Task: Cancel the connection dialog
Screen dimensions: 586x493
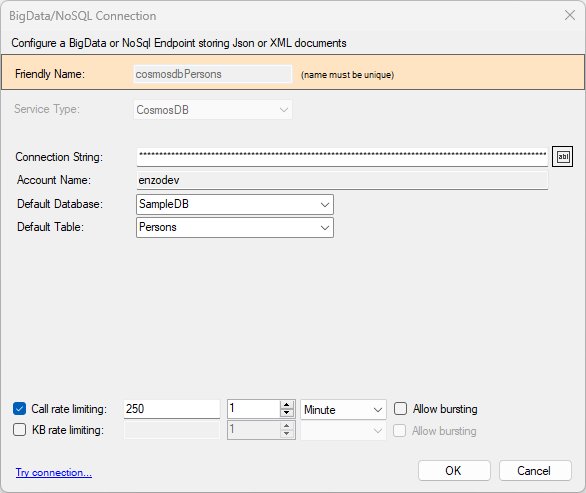Action: [x=535, y=471]
